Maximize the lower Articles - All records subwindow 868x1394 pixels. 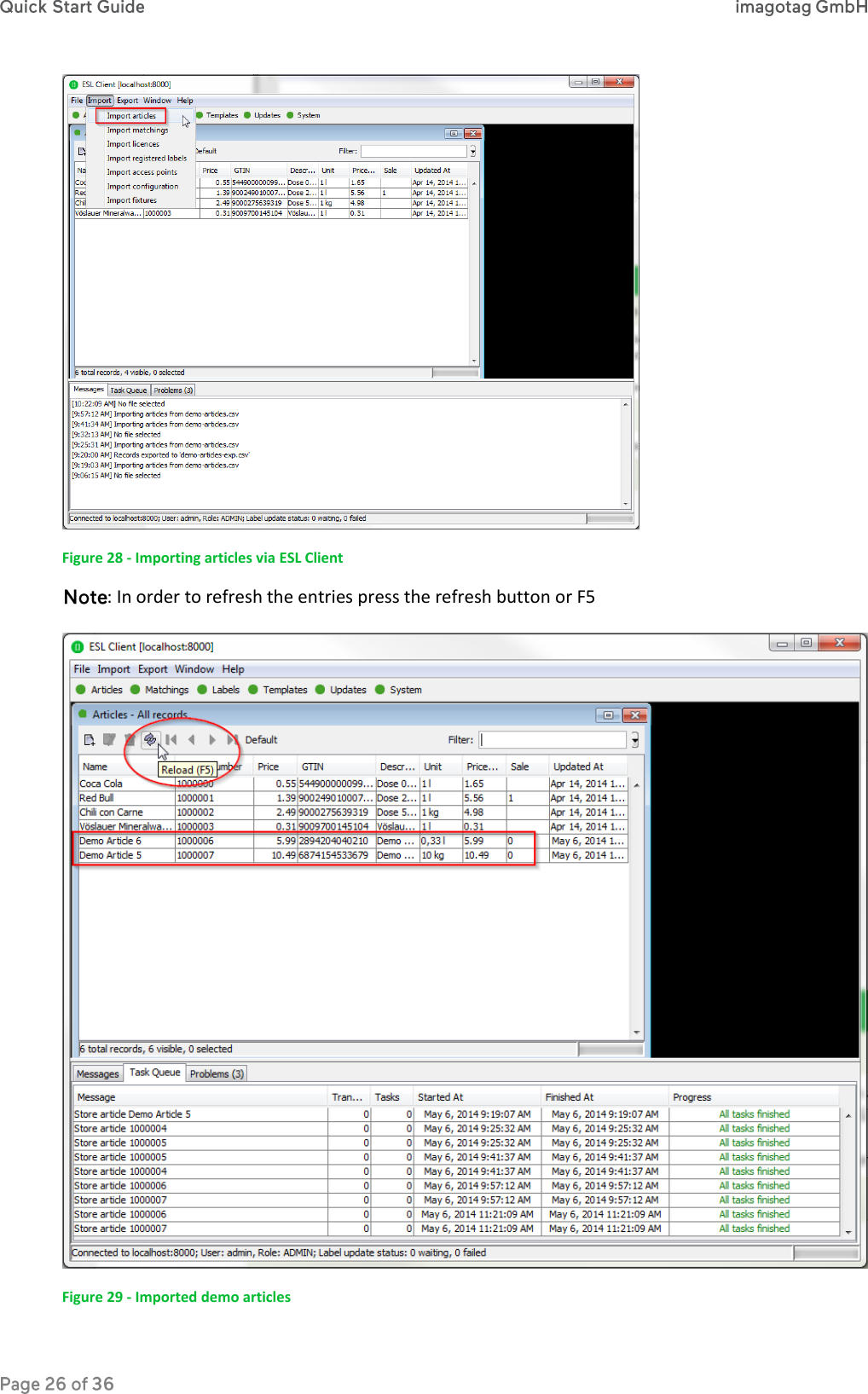coord(608,714)
